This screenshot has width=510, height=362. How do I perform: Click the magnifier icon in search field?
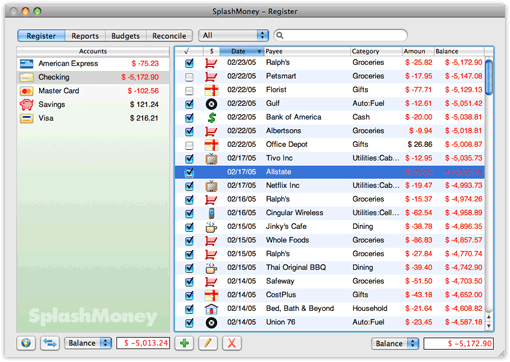(x=280, y=35)
